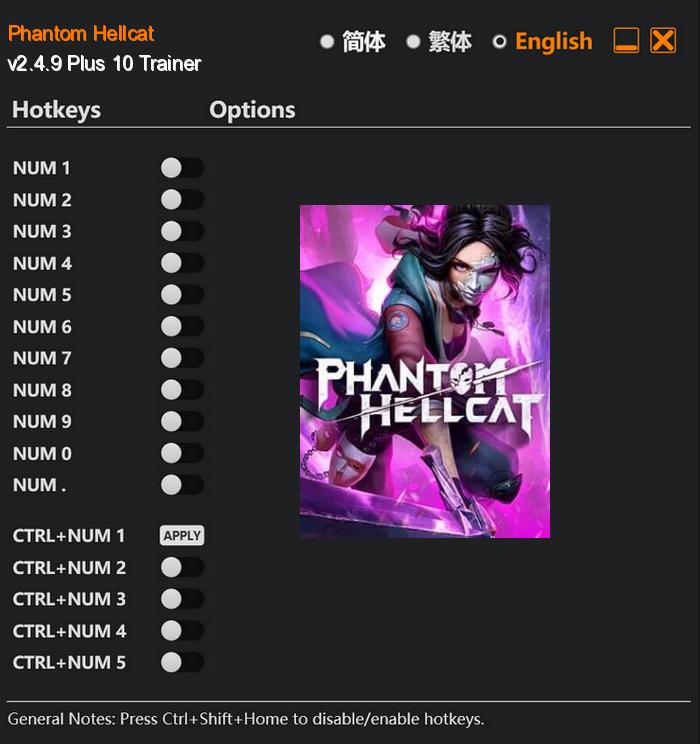Enable the CTRL+NUM 4 toggle
This screenshot has height=744, width=700.
pos(182,631)
